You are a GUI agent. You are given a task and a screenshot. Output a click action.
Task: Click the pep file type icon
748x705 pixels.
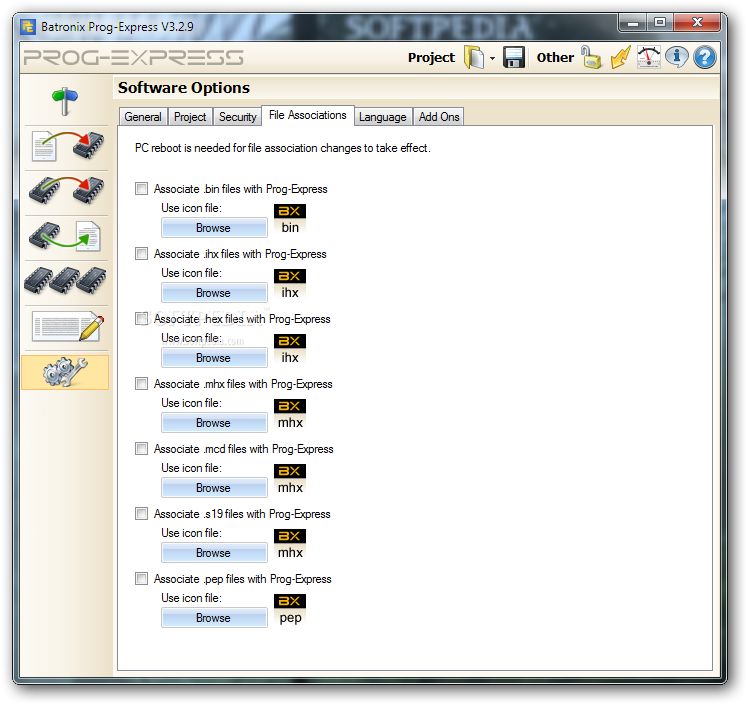[290, 610]
